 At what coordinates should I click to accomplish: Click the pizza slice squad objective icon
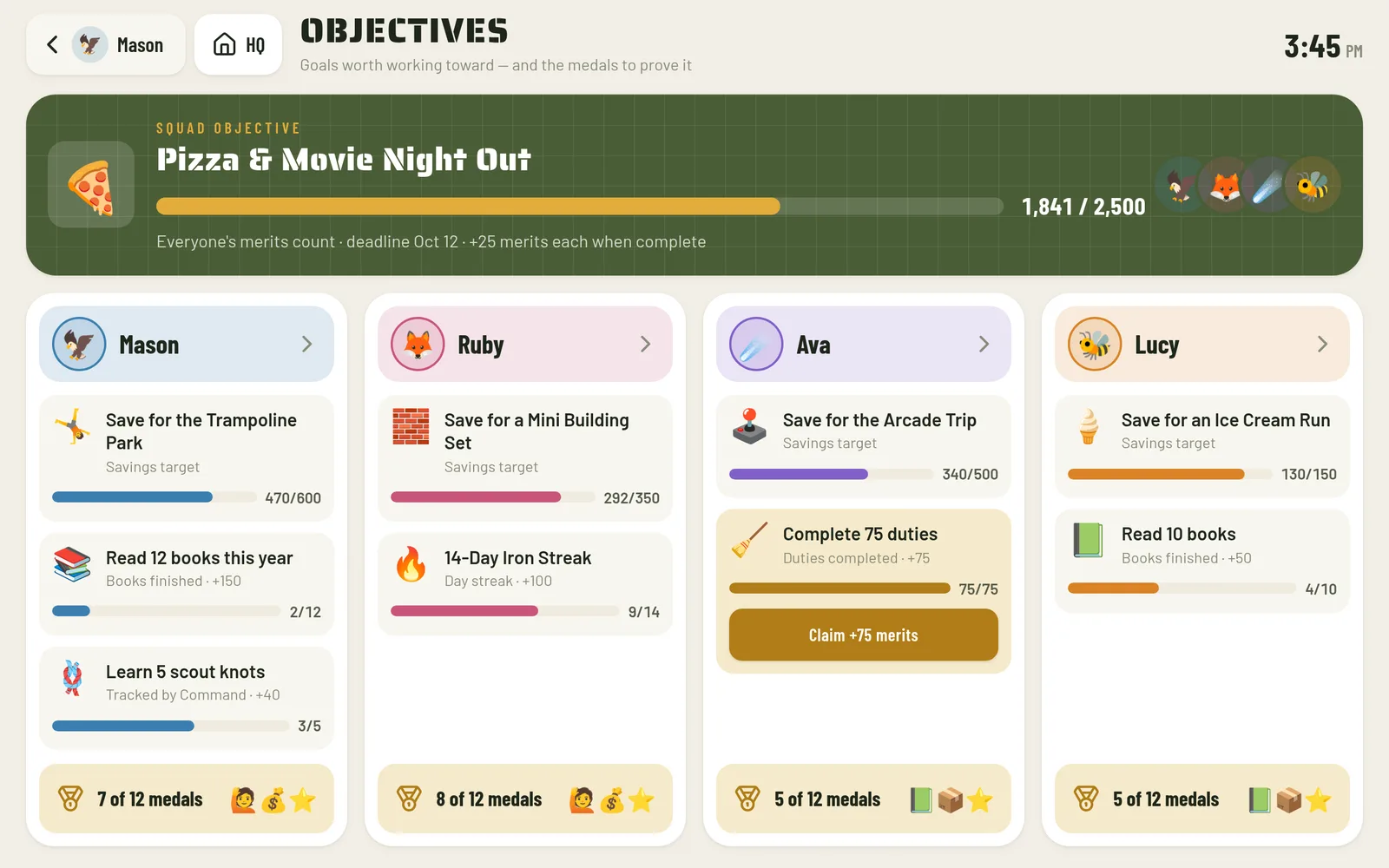tap(91, 185)
